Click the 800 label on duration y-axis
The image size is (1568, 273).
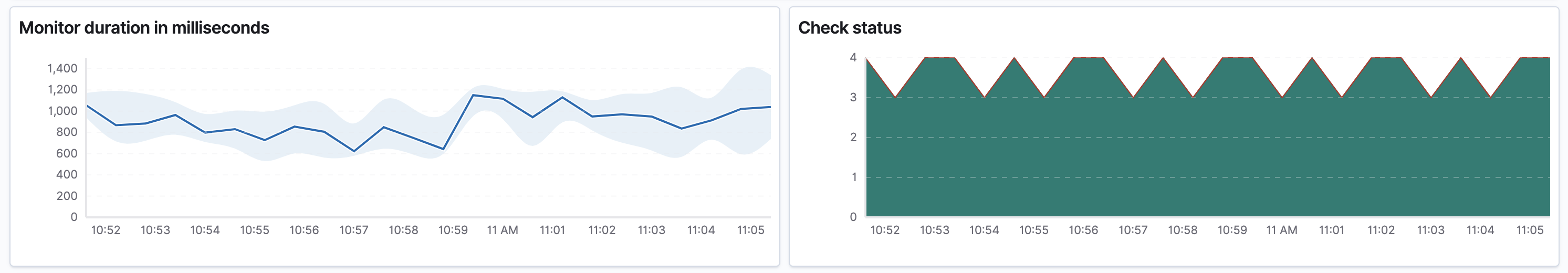[x=66, y=132]
